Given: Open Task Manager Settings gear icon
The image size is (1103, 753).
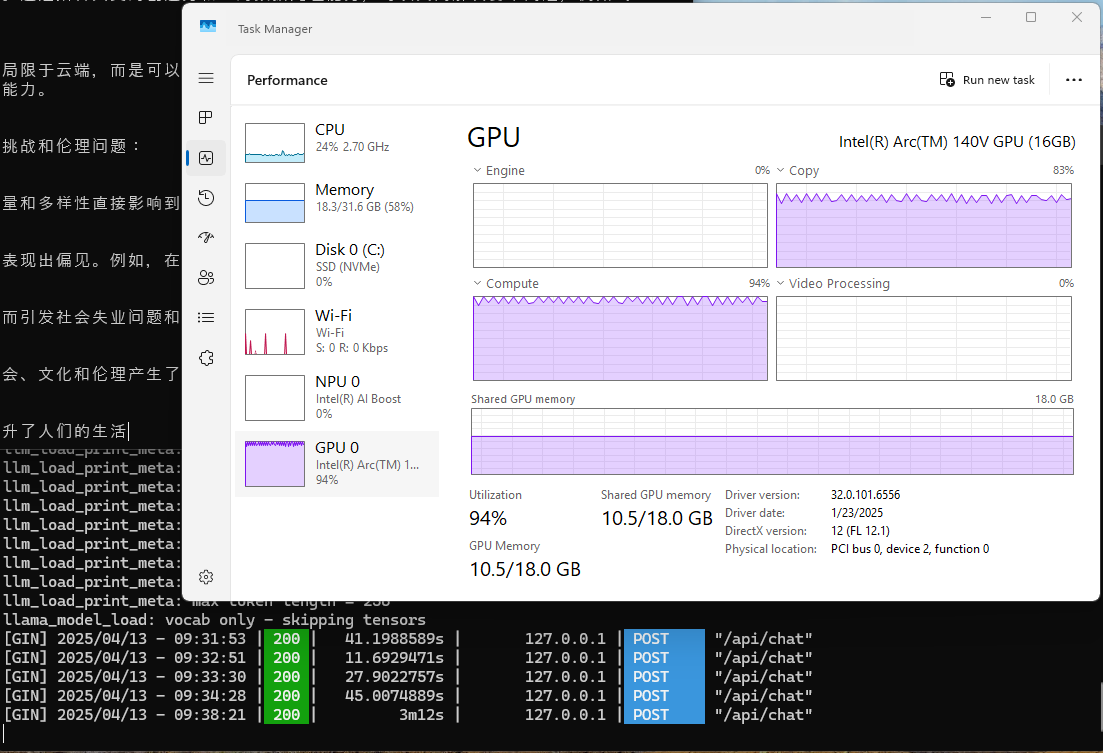Looking at the screenshot, I should 206,577.
